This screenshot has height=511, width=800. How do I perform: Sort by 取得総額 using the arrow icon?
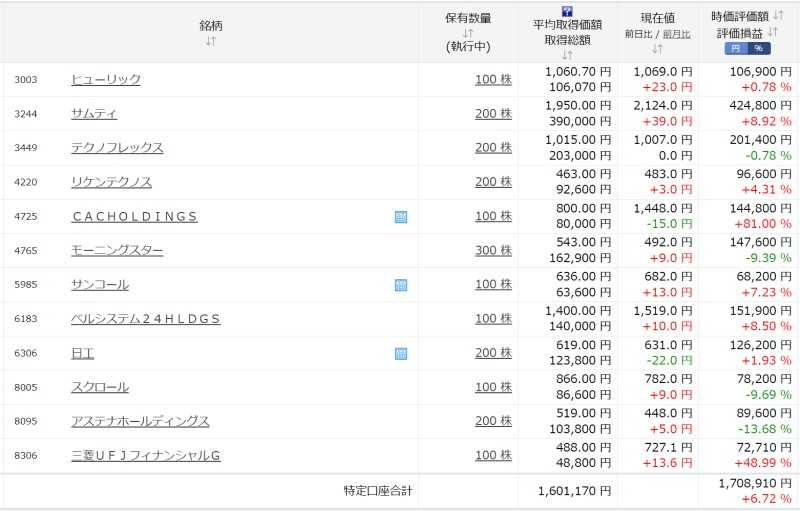click(567, 55)
